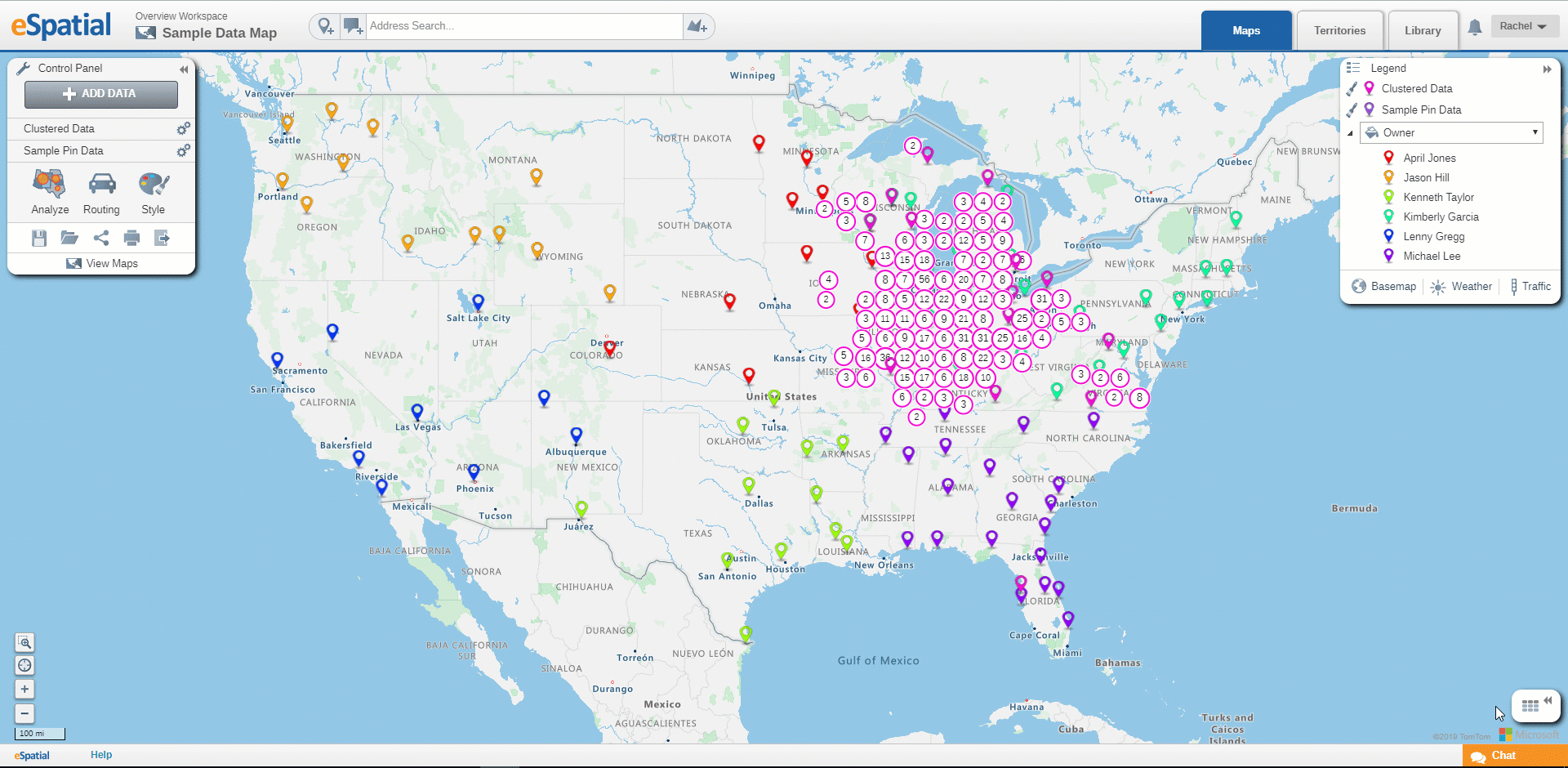Viewport: 1568px width, 768px height.
Task: Click the View Maps button
Action: tap(101, 263)
